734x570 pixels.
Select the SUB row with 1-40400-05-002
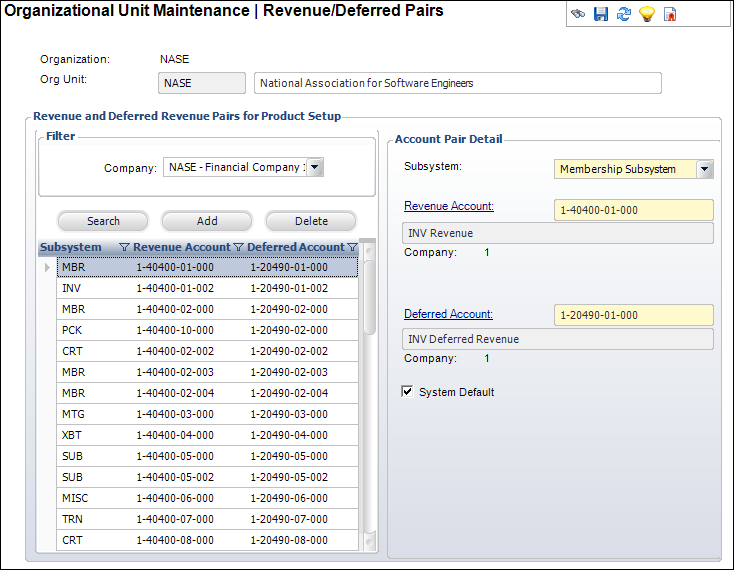tap(207, 477)
